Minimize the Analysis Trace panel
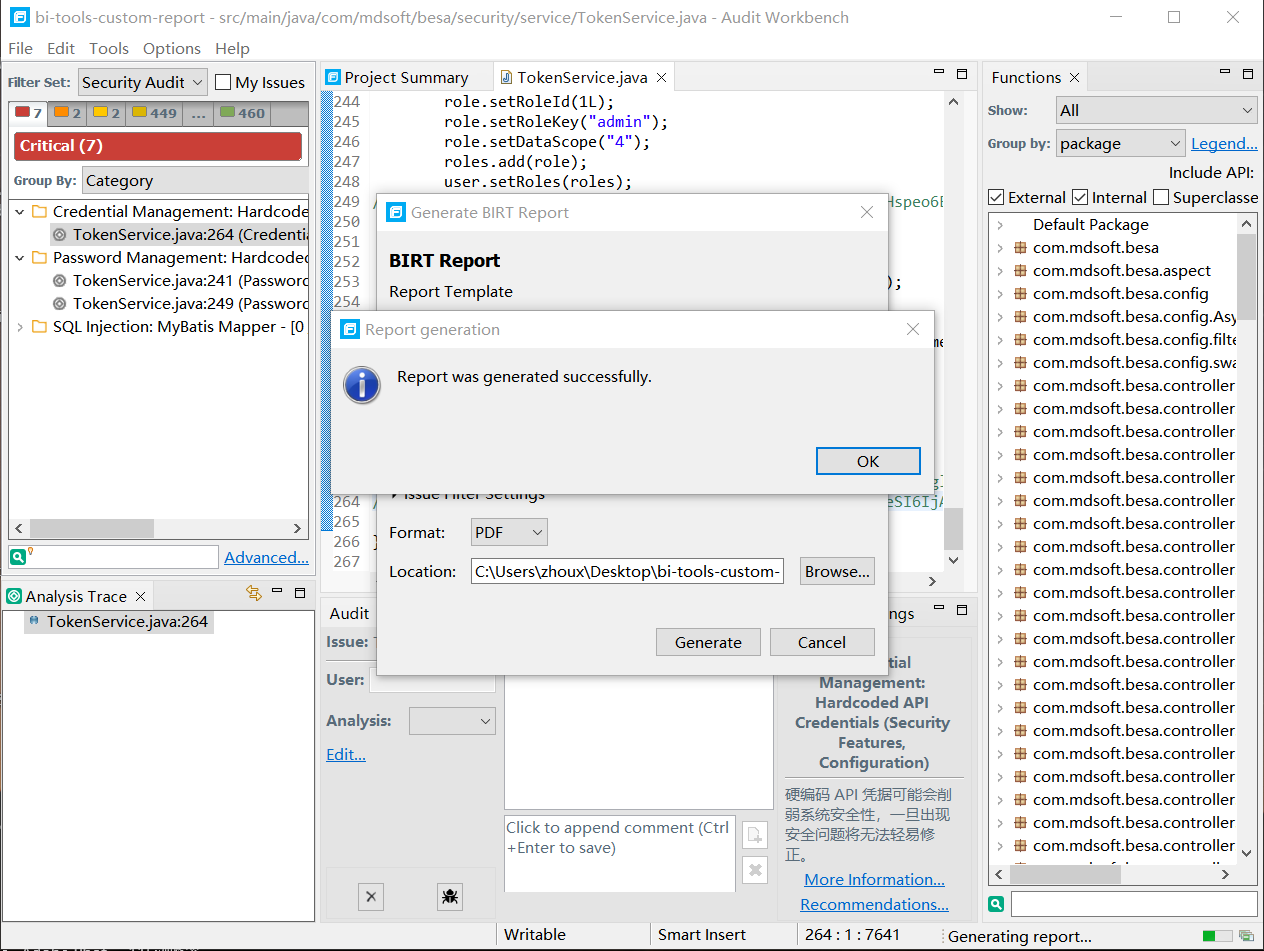Viewport: 1264px width, 951px height. tap(277, 592)
